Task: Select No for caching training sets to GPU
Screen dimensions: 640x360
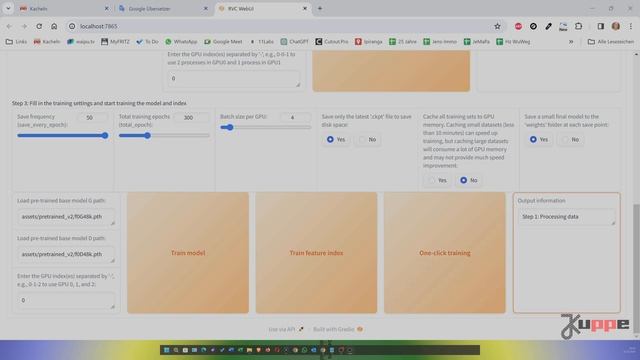Action: (469, 180)
